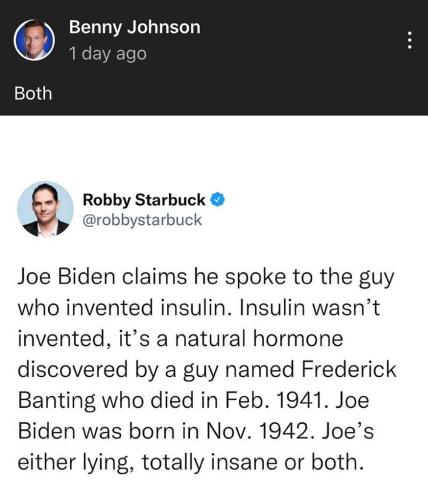Click the words "who invented insulin"
Image resolution: width=428 pixels, height=500 pixels.
pos(124,308)
